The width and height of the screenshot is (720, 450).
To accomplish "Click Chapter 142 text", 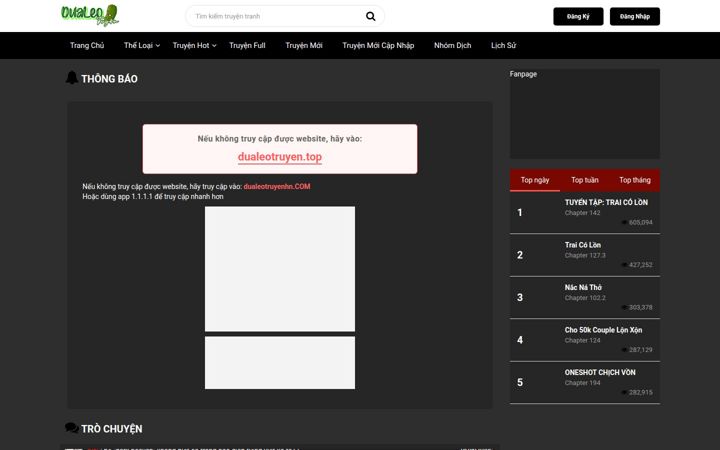I will [582, 213].
